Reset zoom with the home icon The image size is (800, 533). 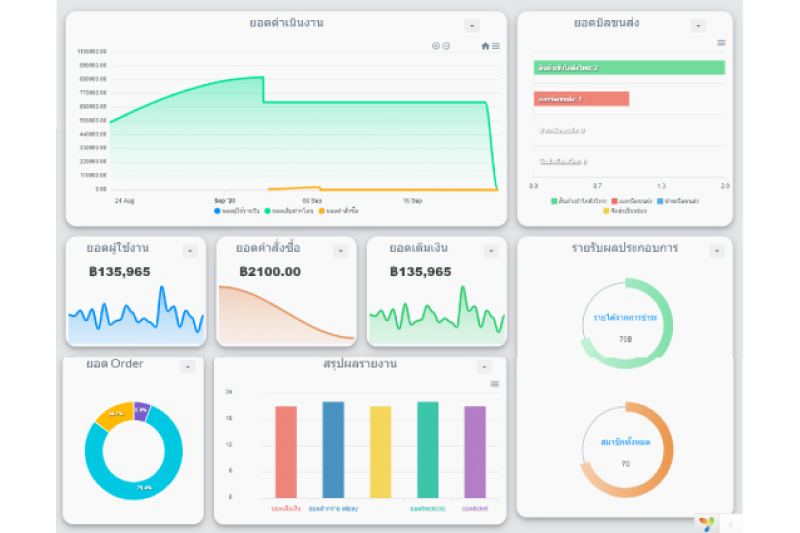[485, 46]
